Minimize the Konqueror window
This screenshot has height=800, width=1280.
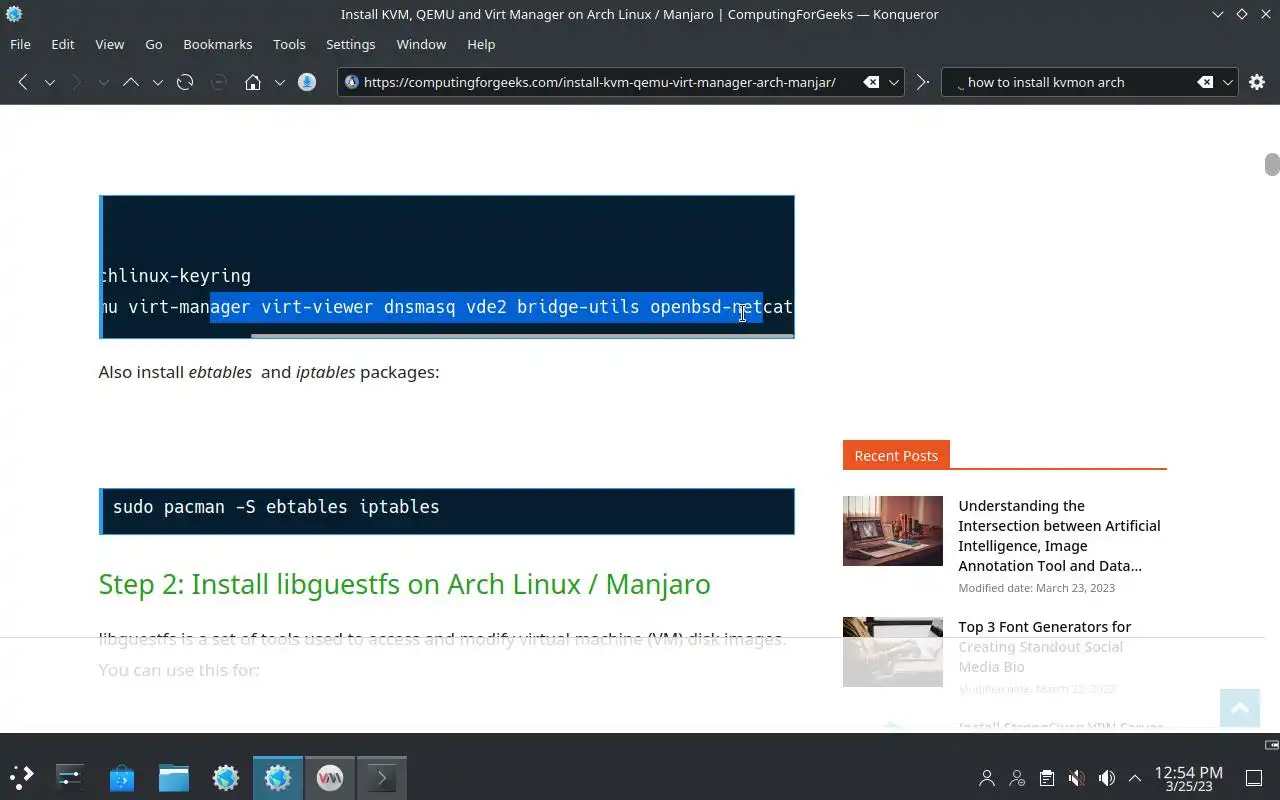coord(1217,14)
